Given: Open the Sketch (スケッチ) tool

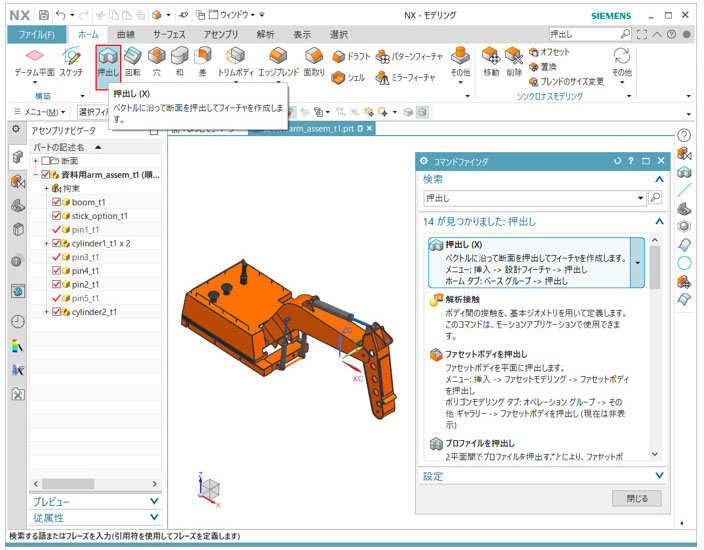Looking at the screenshot, I should [71, 63].
